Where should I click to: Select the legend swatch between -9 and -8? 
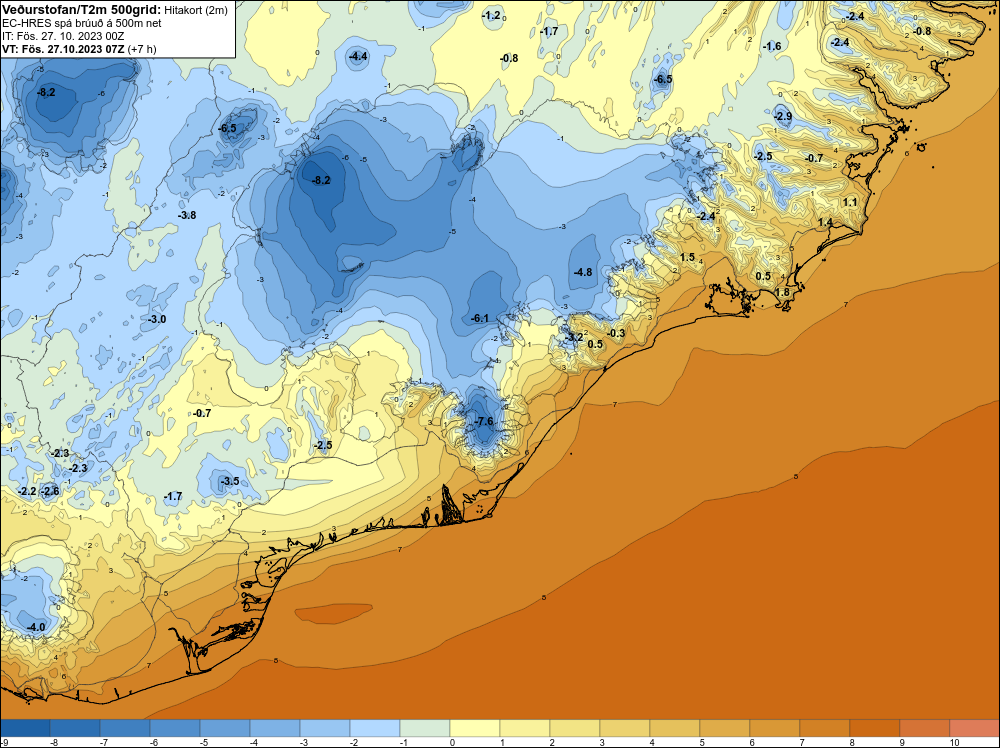coord(25,728)
